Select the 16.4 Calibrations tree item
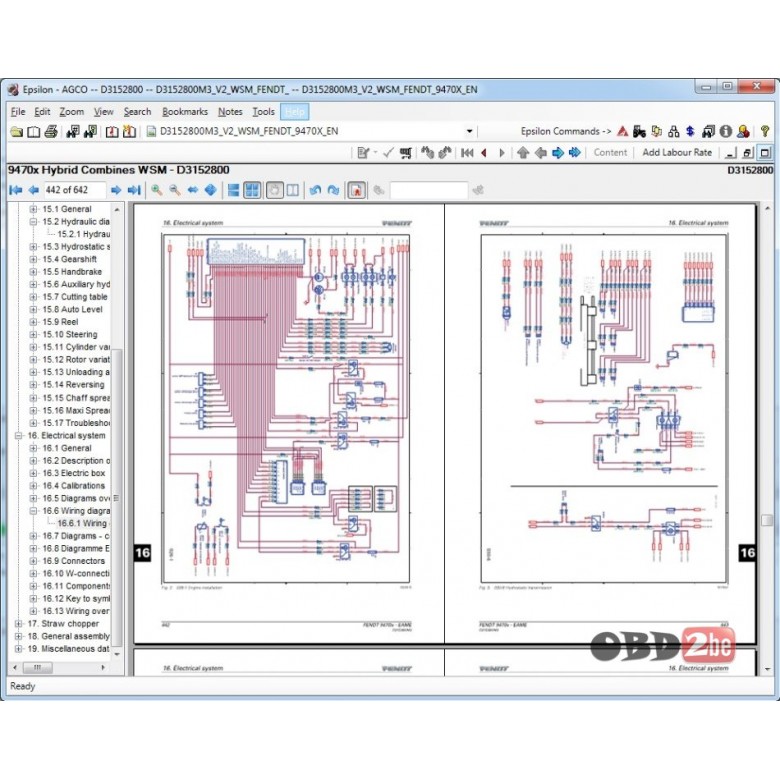The width and height of the screenshot is (780, 780). [74, 486]
